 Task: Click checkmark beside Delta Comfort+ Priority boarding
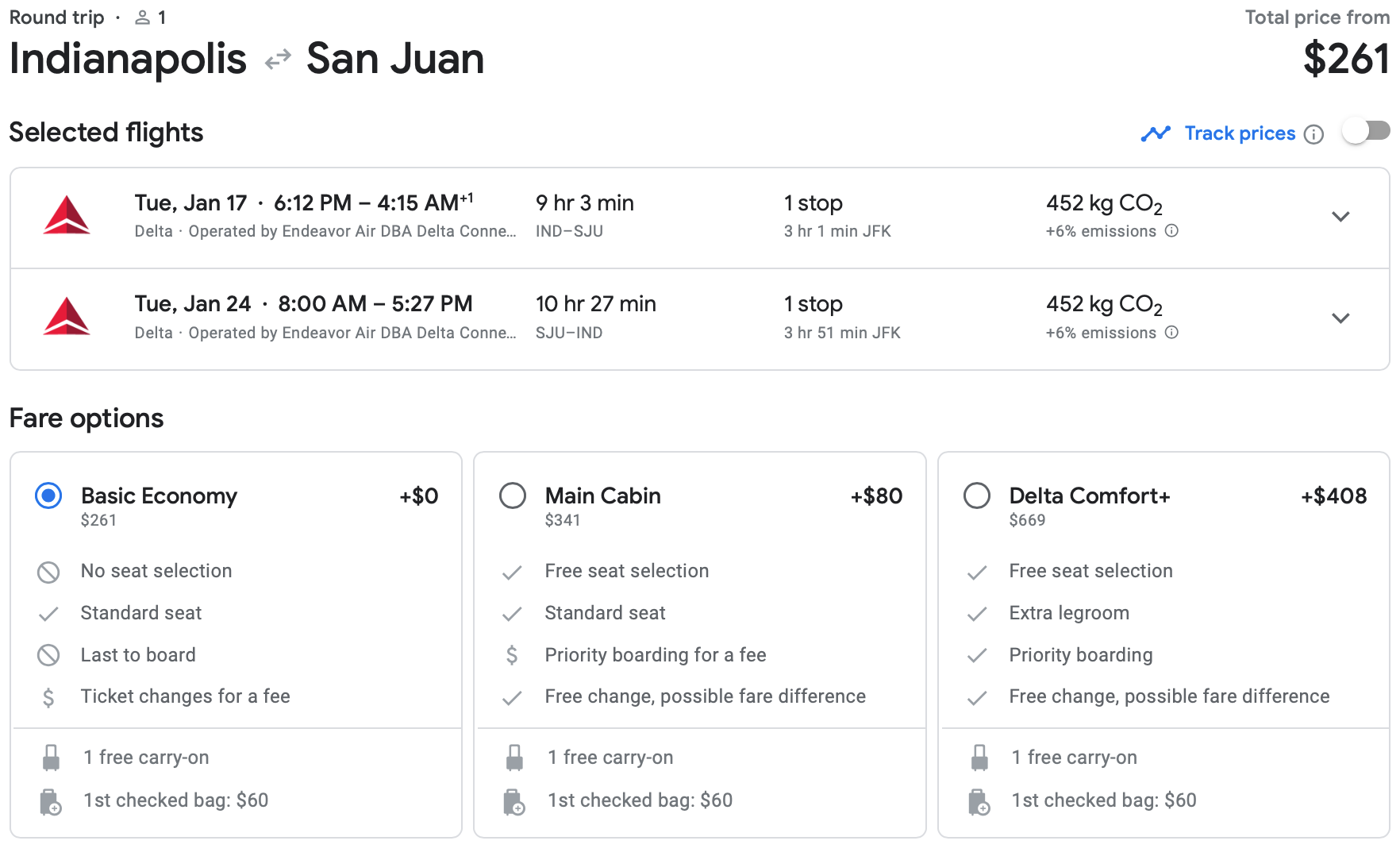(x=977, y=655)
